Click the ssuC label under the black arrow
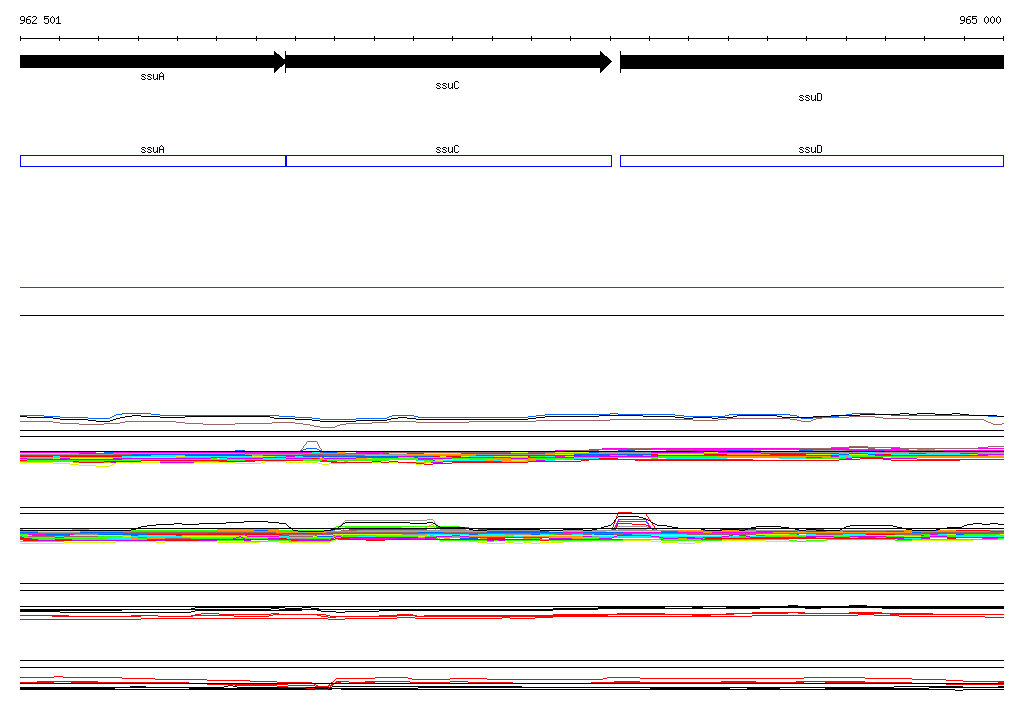This screenshot has height=714, width=1024. pos(447,86)
